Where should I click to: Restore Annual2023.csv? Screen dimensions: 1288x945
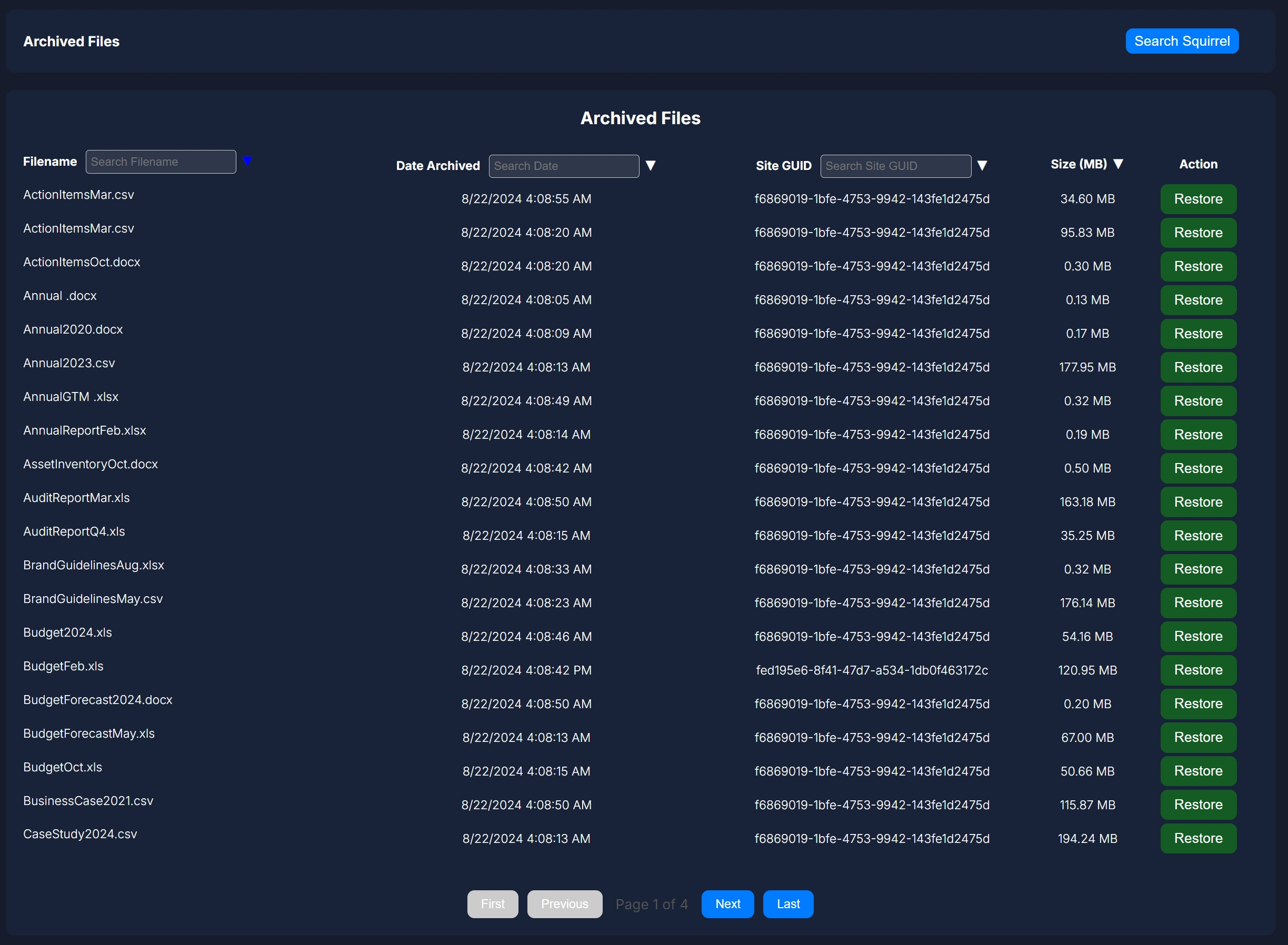pos(1197,367)
